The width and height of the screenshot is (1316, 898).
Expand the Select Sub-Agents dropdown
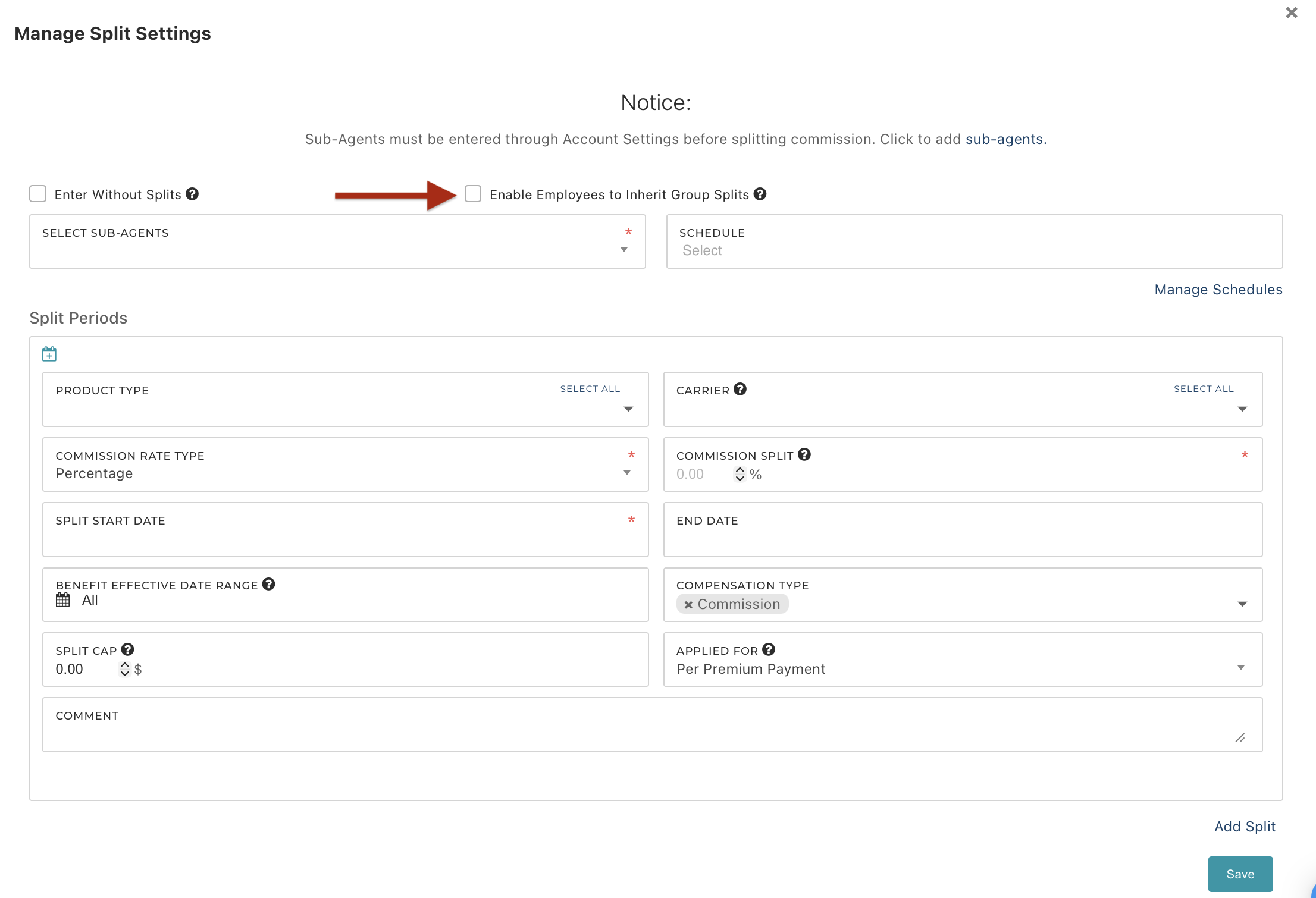click(x=623, y=250)
